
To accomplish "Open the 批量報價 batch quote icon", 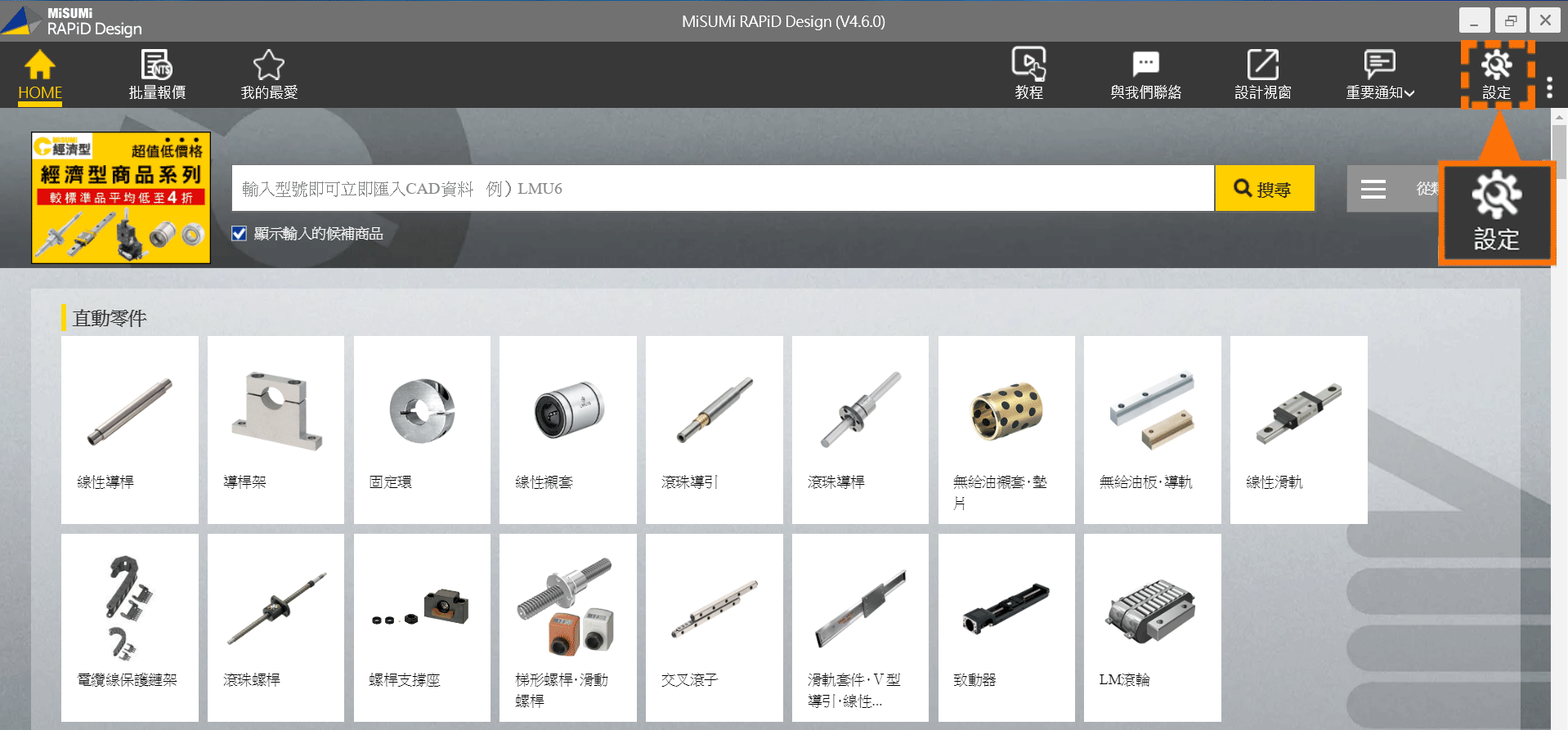I will pyautogui.click(x=156, y=65).
